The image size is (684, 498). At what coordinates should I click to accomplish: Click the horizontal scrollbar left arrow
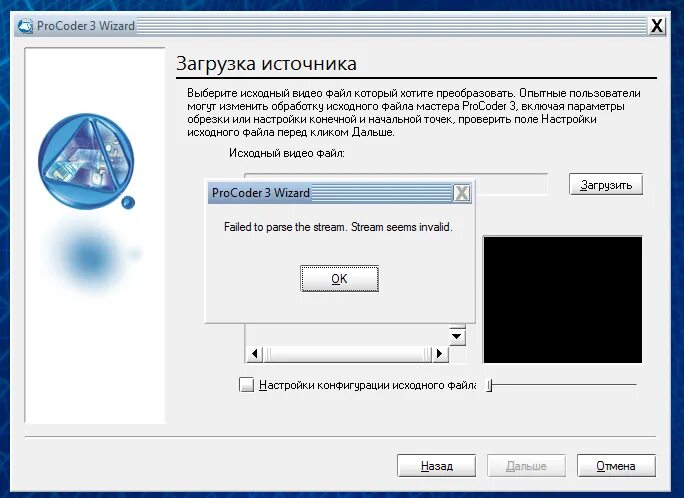click(254, 354)
